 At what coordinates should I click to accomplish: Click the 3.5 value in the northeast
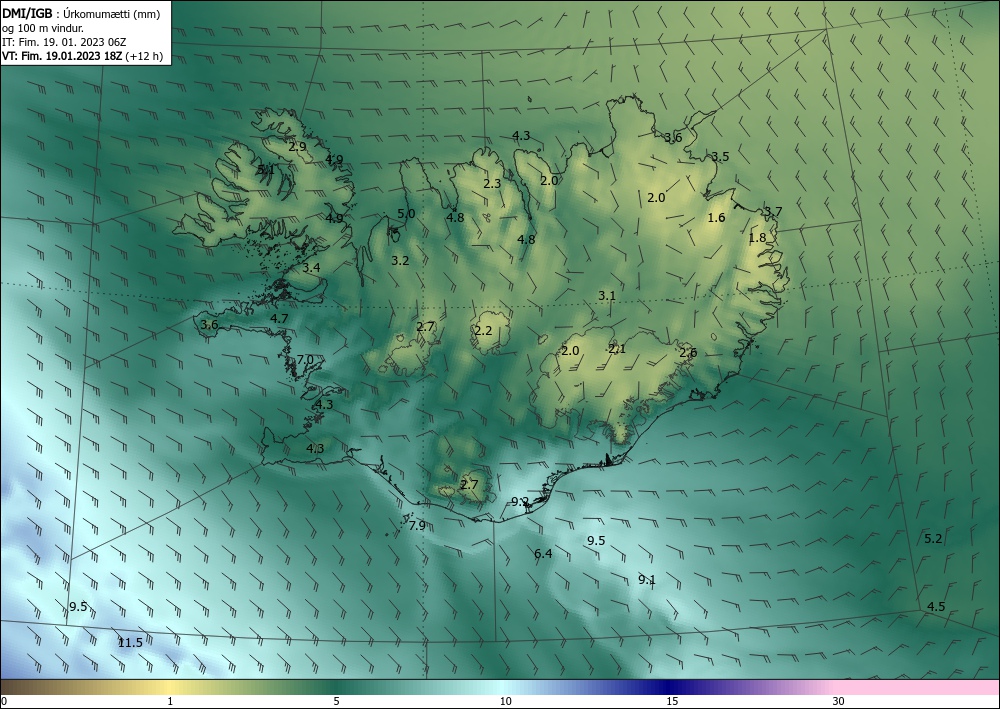(720, 156)
